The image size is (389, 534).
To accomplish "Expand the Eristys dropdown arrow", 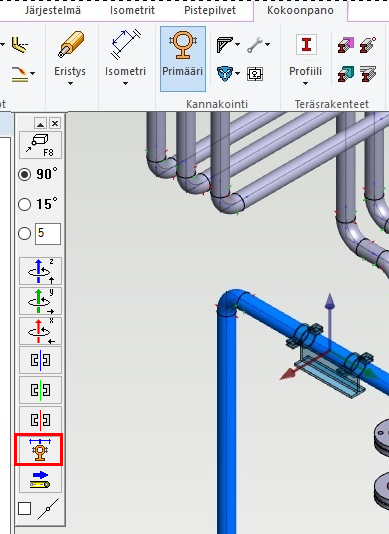I will tap(70, 83).
